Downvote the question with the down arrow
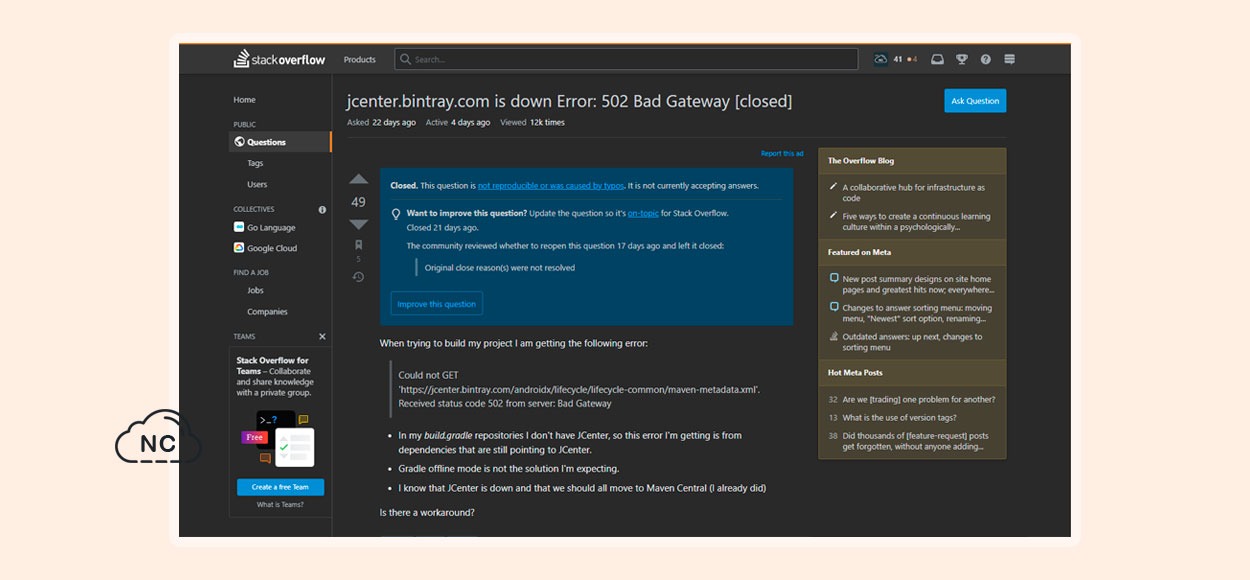Screen dimensions: 1250x580 [x=358, y=224]
